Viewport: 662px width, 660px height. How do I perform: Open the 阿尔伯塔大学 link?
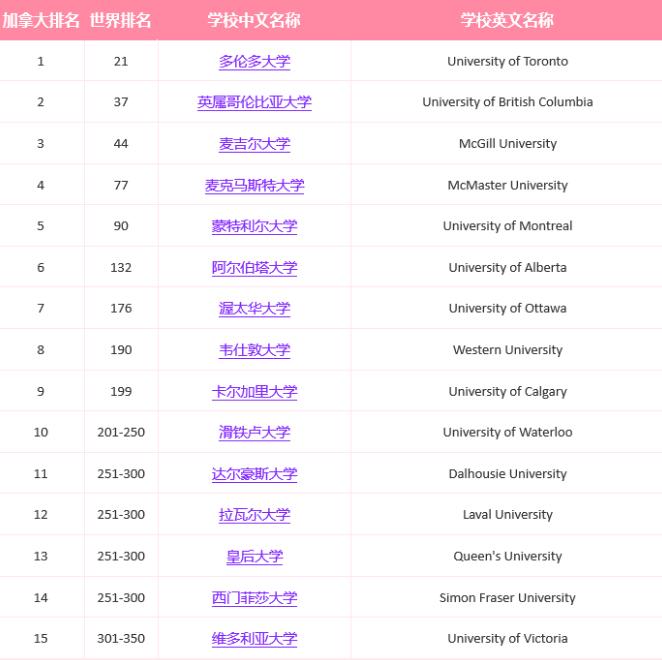click(254, 268)
